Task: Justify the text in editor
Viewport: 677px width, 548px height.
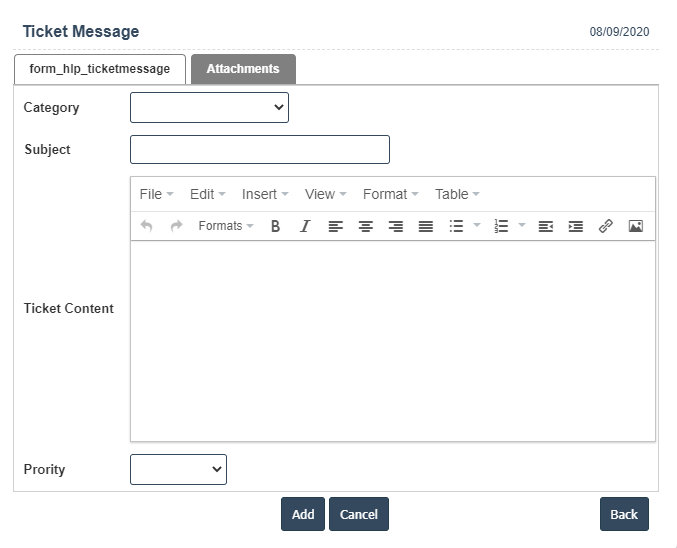Action: coord(426,226)
